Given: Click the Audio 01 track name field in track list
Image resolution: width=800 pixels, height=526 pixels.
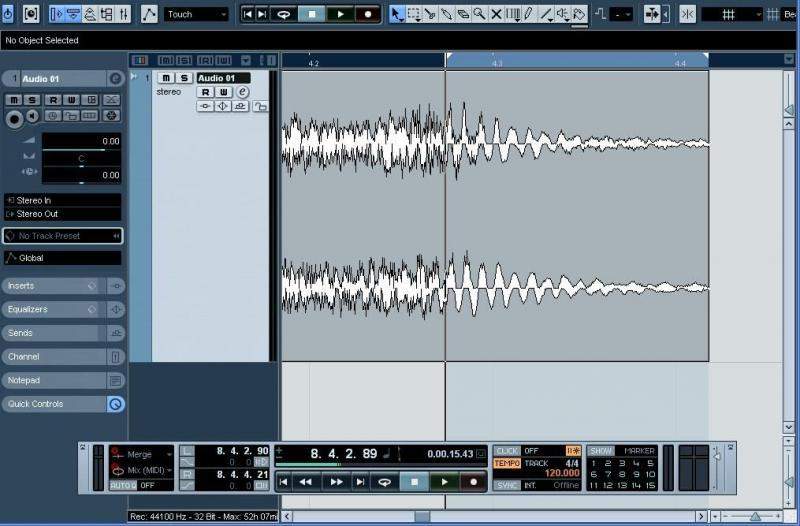Looking at the screenshot, I should [x=223, y=78].
